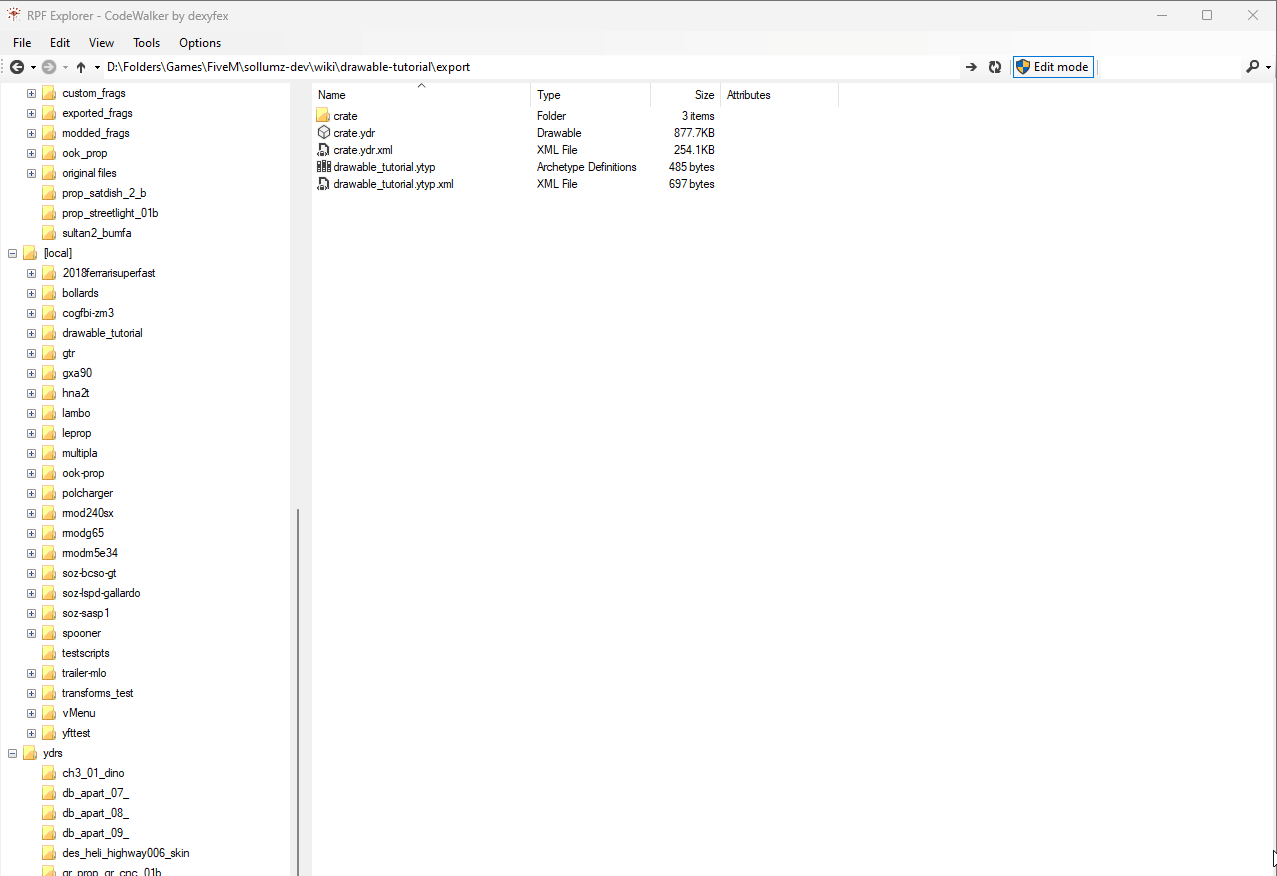Viewport: 1277px width, 876px height.
Task: Click the address path field
Action: (x=530, y=67)
